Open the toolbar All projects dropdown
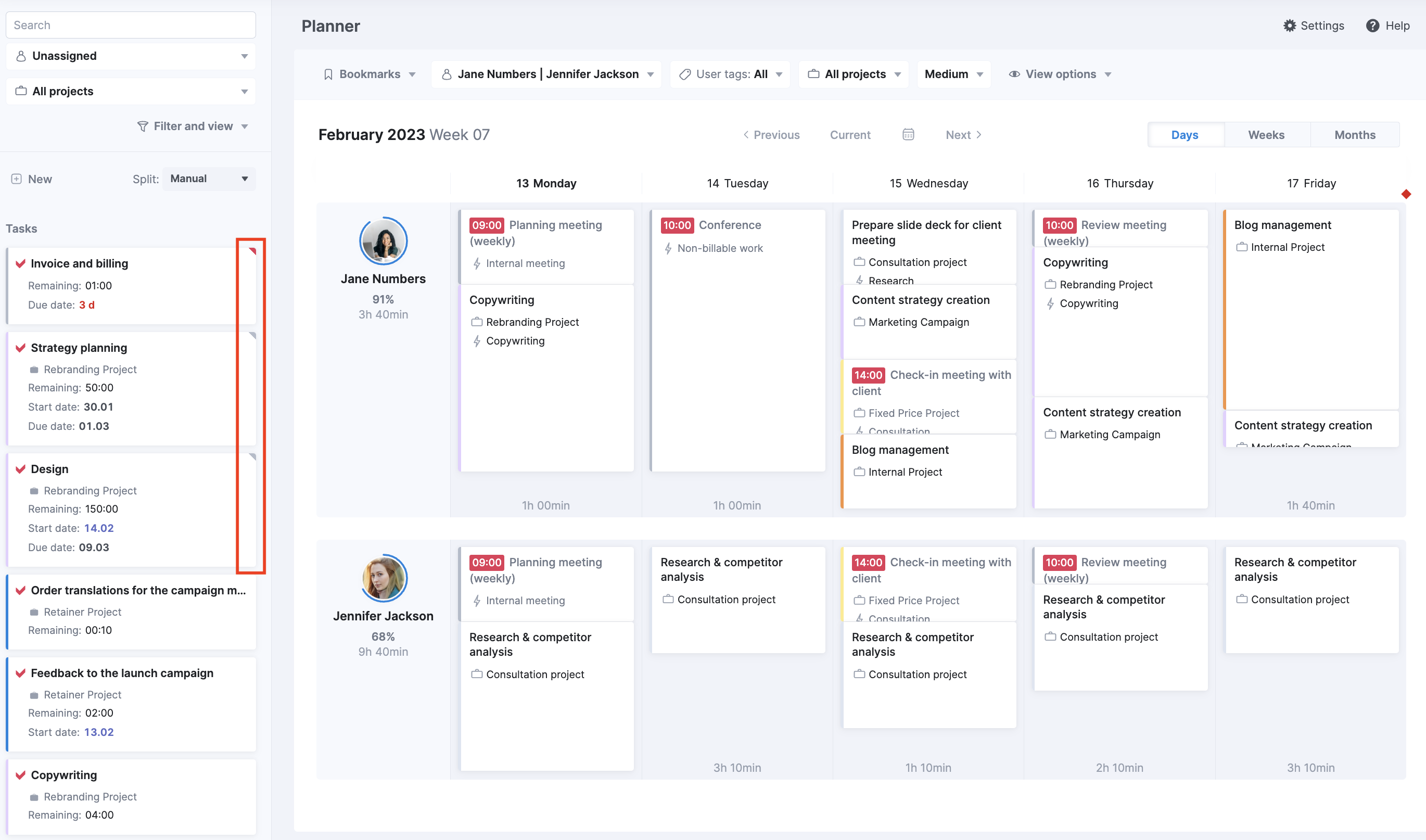The height and width of the screenshot is (840, 1426). (x=854, y=74)
